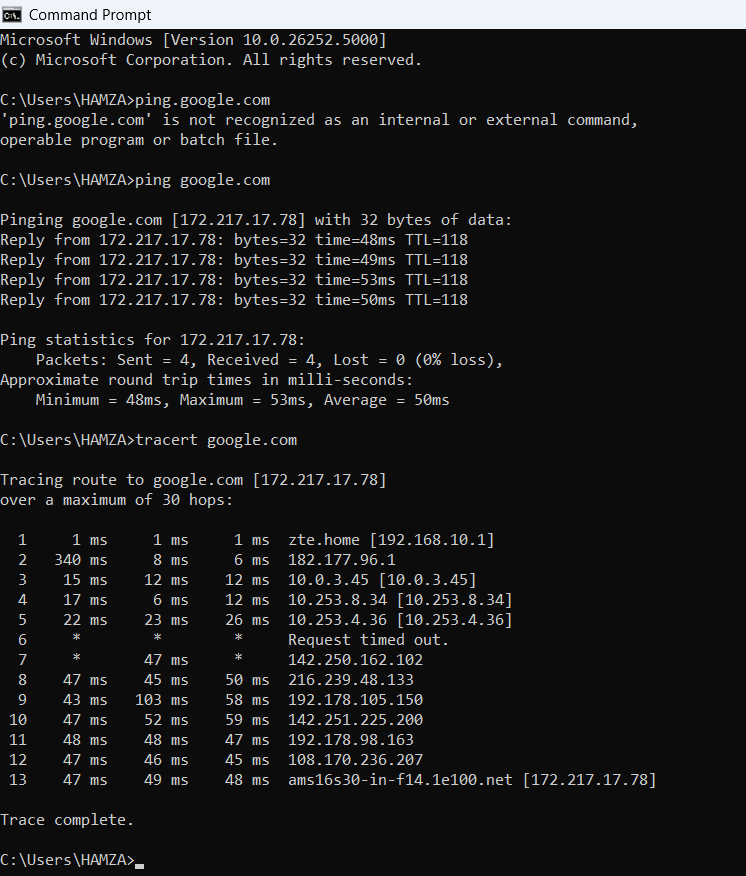This screenshot has height=876, width=746.
Task: Click the IP address 182.177.96.1
Action: (x=341, y=560)
